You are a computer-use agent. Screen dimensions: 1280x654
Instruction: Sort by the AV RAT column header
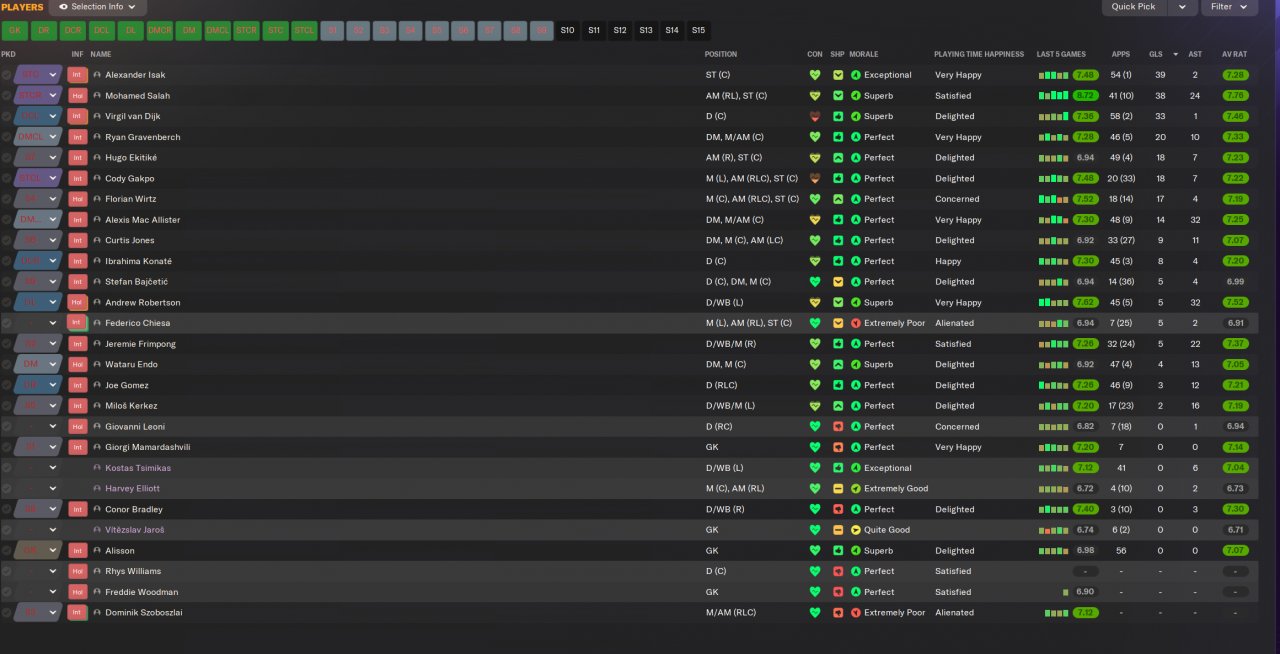tap(1234, 54)
